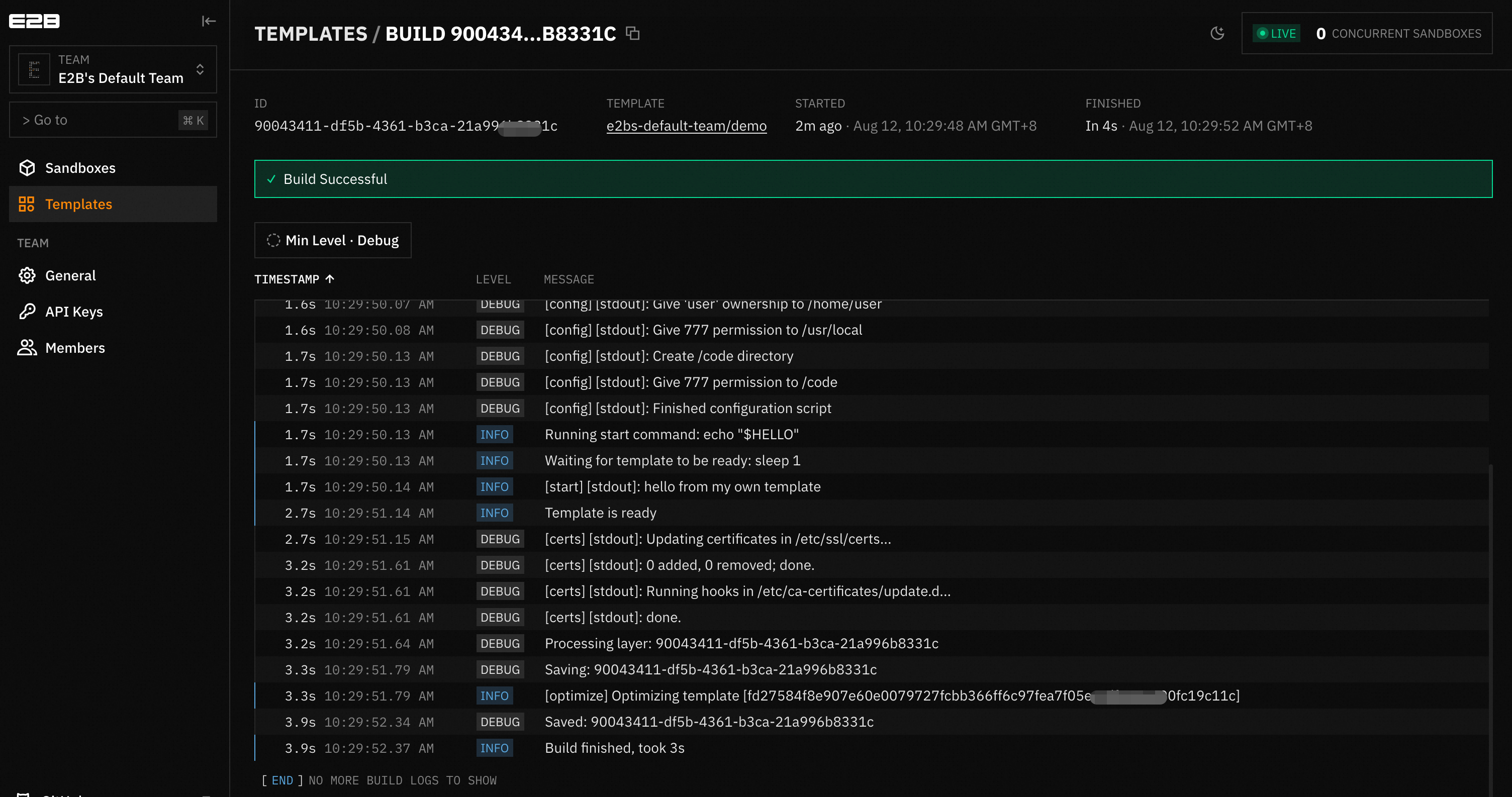Screen dimensions: 1512x797
Task: Click the API Keys key icon
Action: click(x=27, y=312)
